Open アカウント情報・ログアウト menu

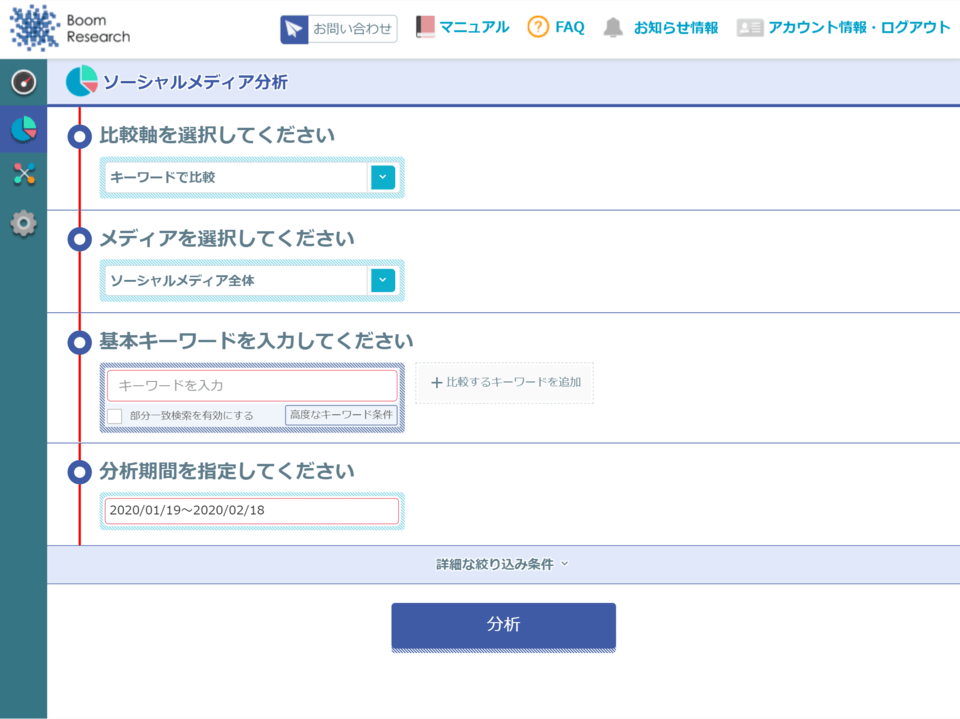[x=858, y=28]
